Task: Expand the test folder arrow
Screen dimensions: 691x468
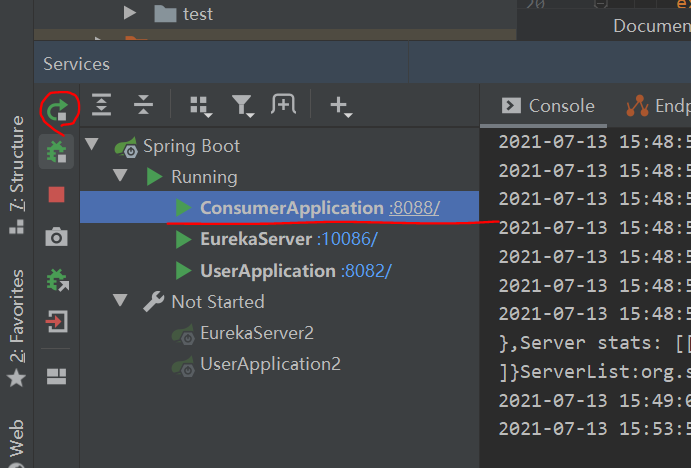Action: point(130,13)
